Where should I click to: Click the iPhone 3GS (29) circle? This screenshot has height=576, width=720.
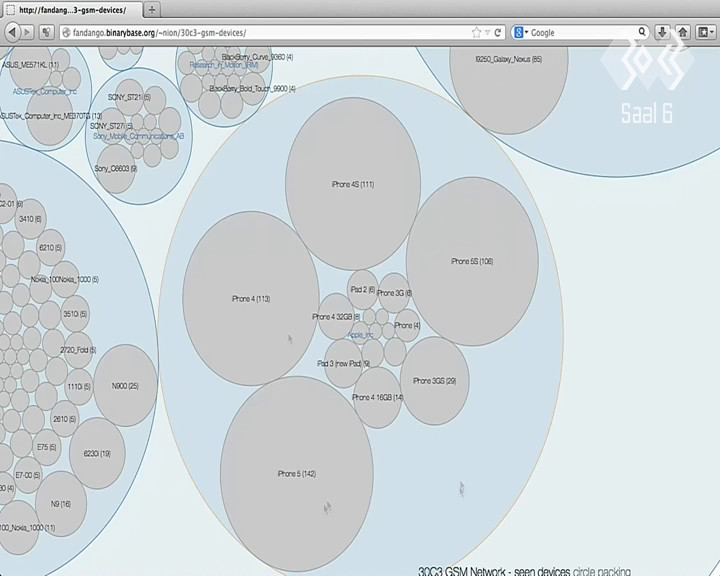(x=434, y=381)
